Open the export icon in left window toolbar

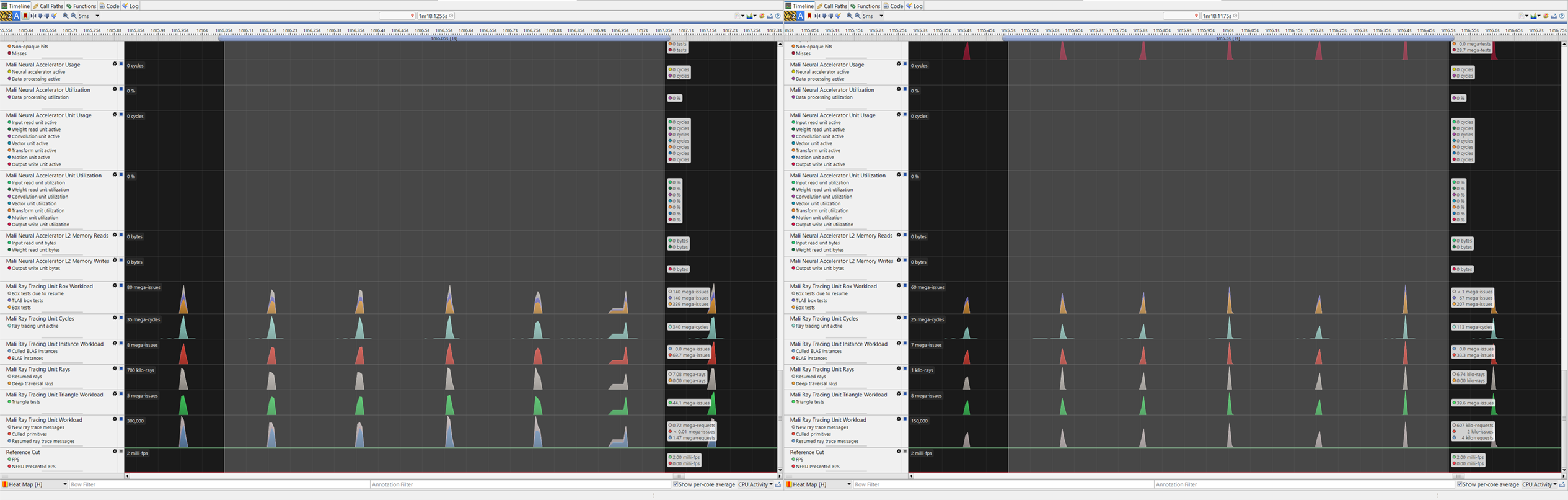pyautogui.click(x=770, y=16)
